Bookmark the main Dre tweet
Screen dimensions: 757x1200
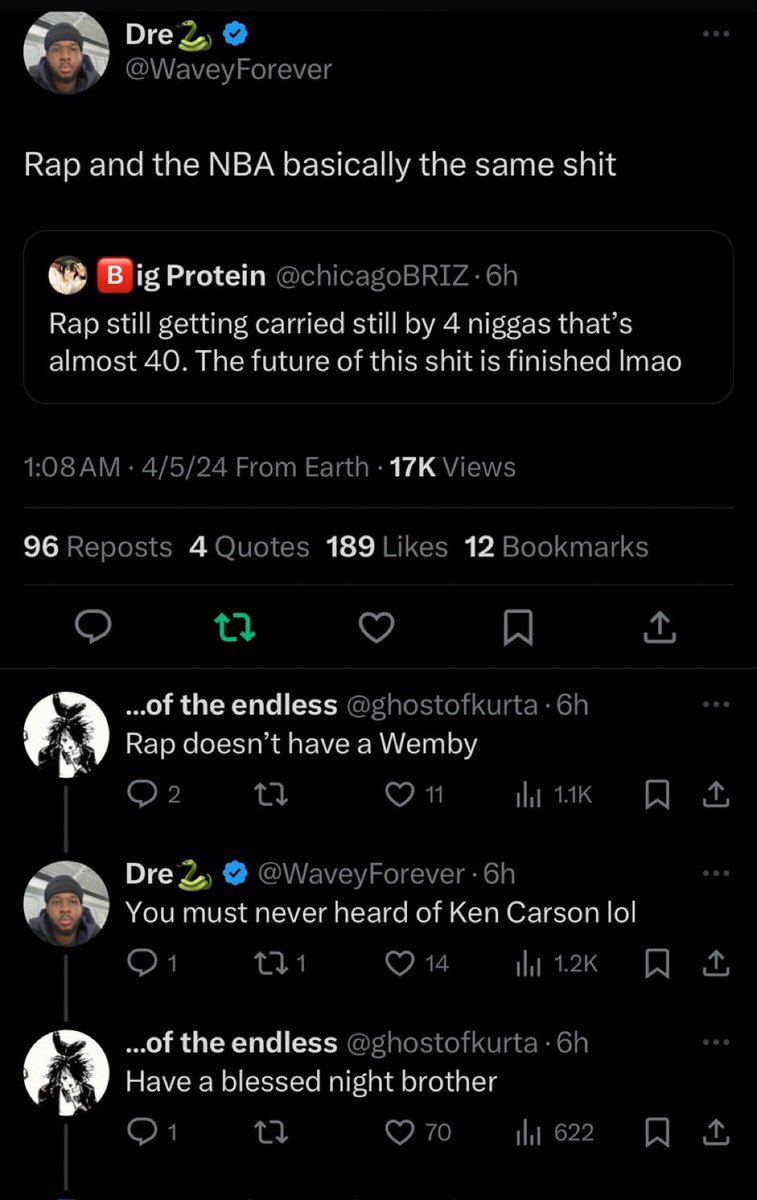517,627
